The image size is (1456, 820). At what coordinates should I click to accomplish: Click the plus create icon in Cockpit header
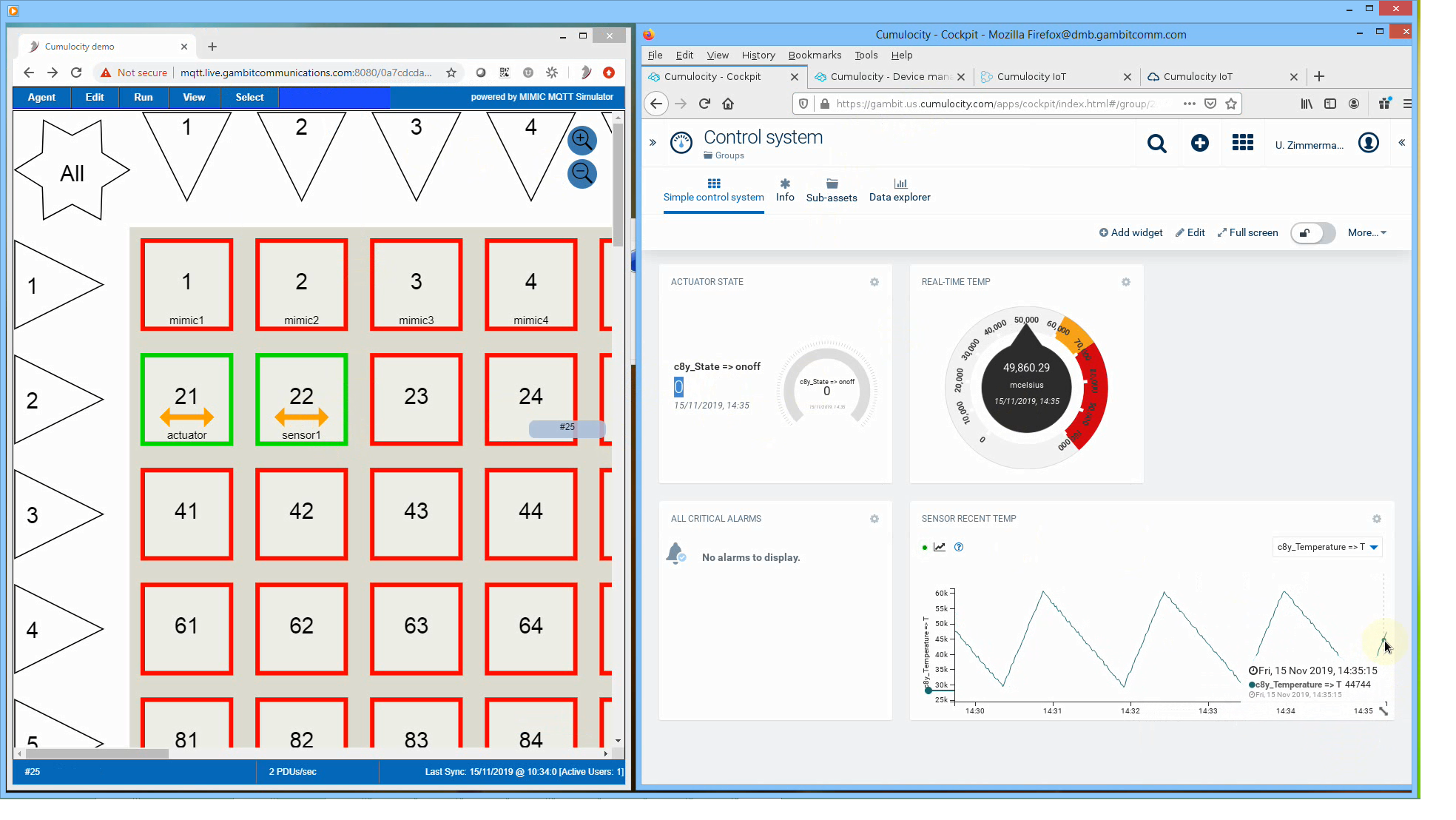coord(1200,143)
